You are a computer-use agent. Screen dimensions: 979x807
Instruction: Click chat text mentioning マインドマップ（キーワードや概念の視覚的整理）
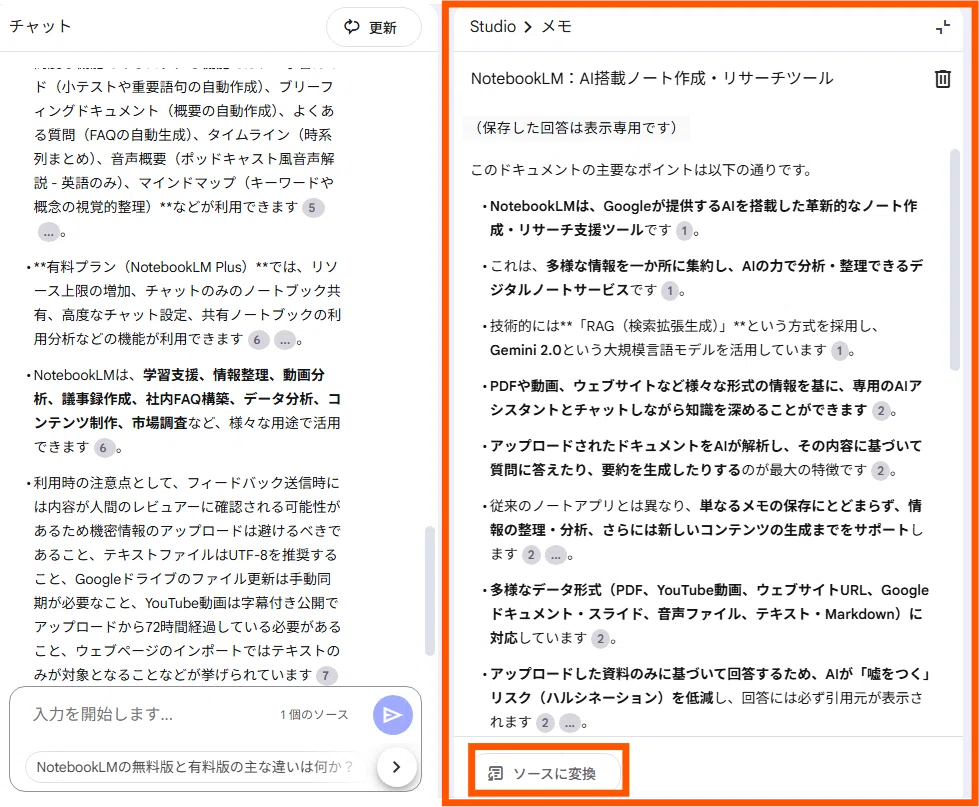(x=184, y=194)
